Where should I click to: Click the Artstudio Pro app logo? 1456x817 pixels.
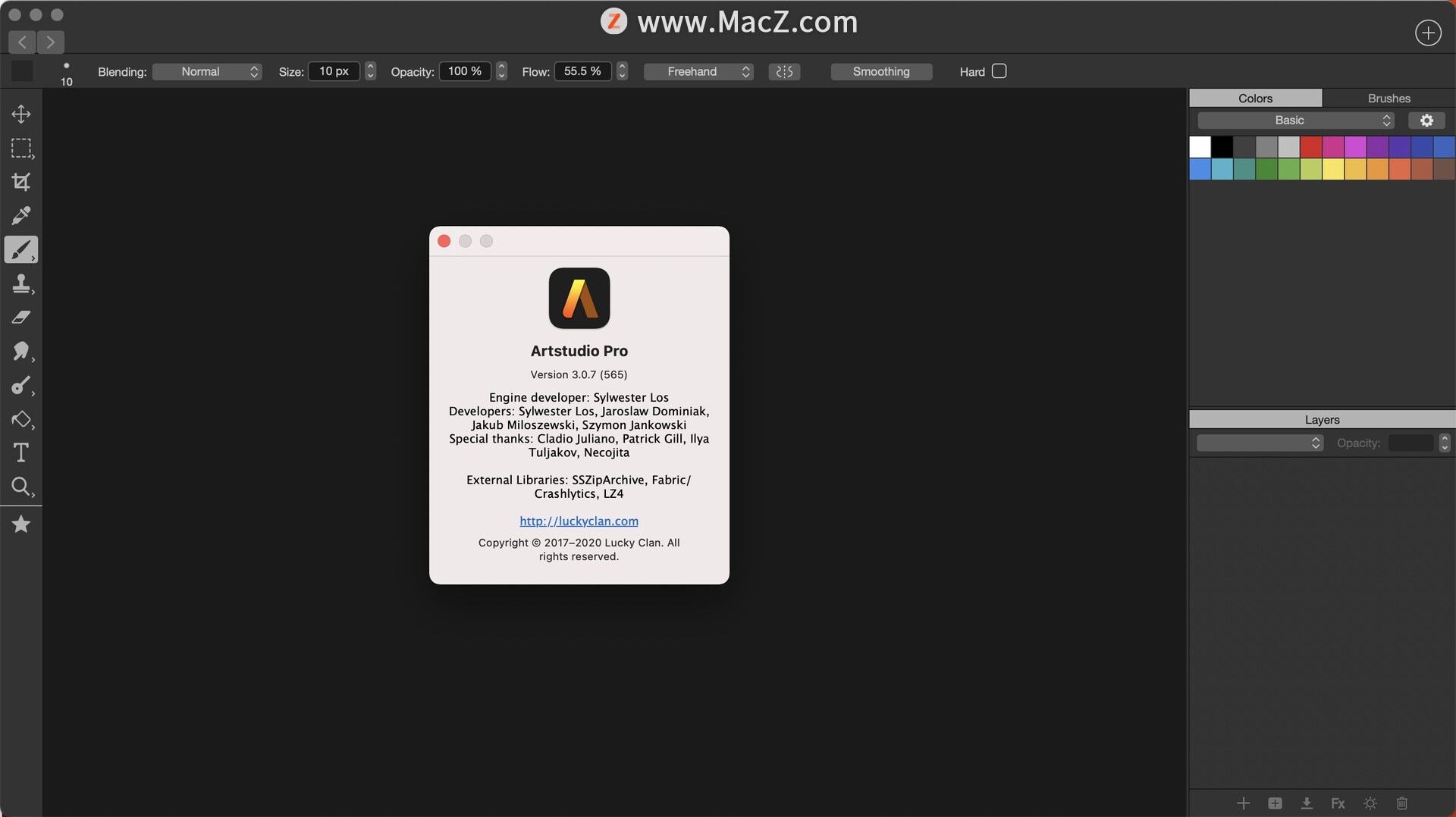[579, 298]
